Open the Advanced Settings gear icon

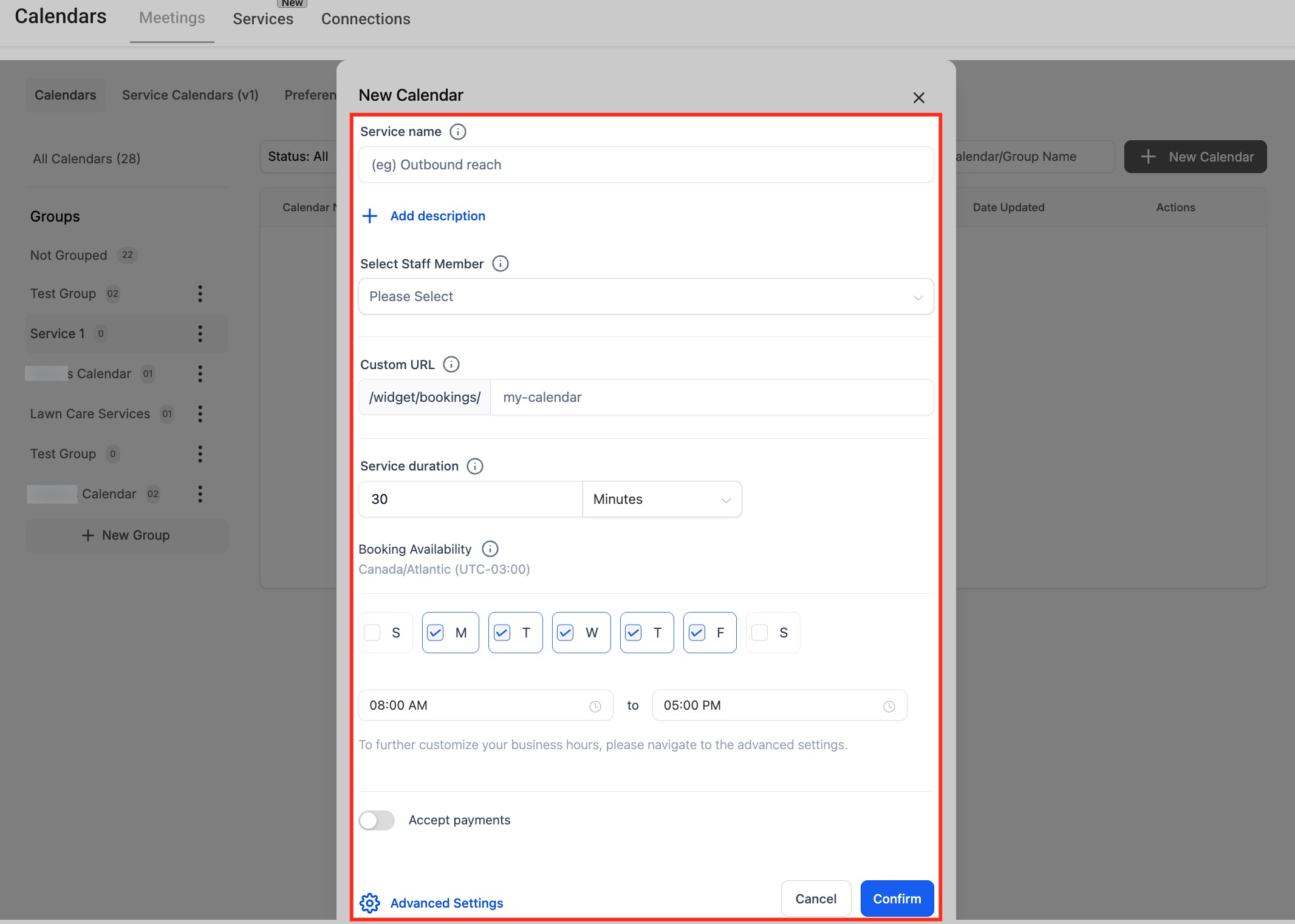pos(369,903)
